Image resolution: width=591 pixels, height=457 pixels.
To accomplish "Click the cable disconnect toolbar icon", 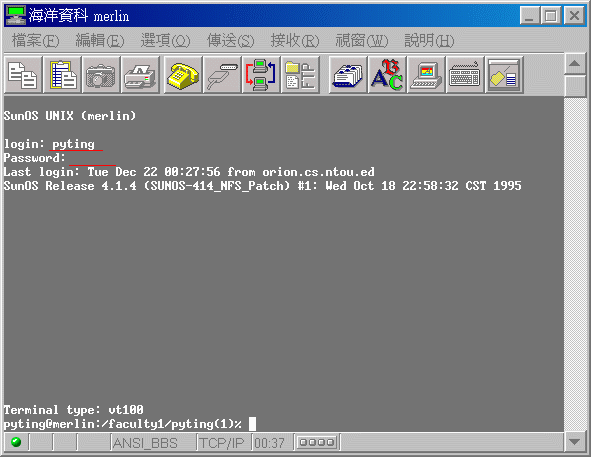I will pyautogui.click(x=222, y=75).
